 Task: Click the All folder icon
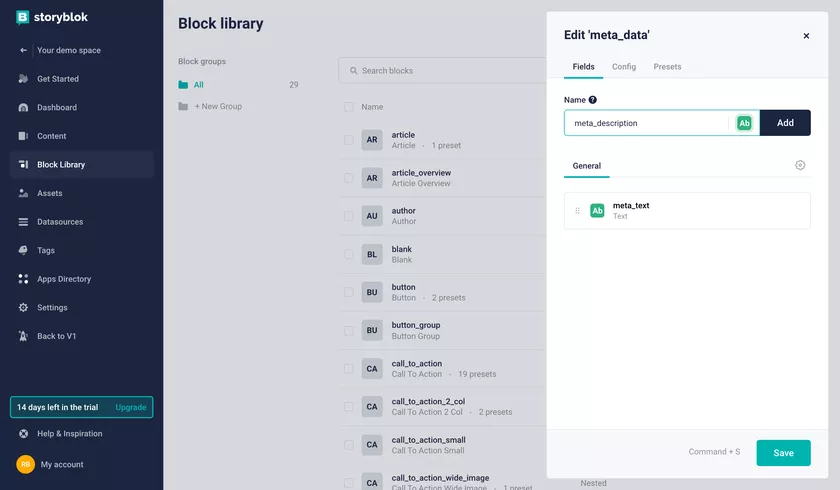(x=183, y=85)
